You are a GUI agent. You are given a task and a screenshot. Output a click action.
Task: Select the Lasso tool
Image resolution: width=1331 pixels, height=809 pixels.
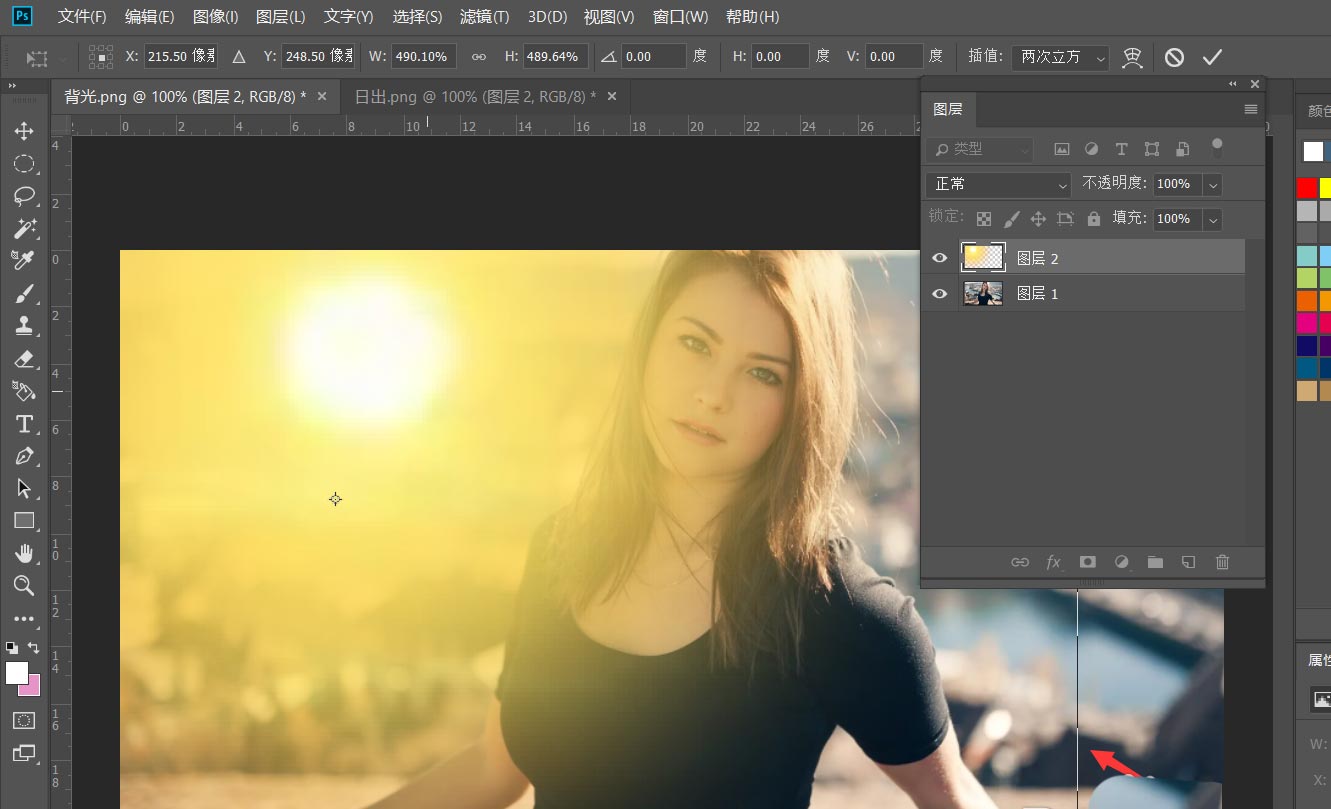(x=24, y=196)
